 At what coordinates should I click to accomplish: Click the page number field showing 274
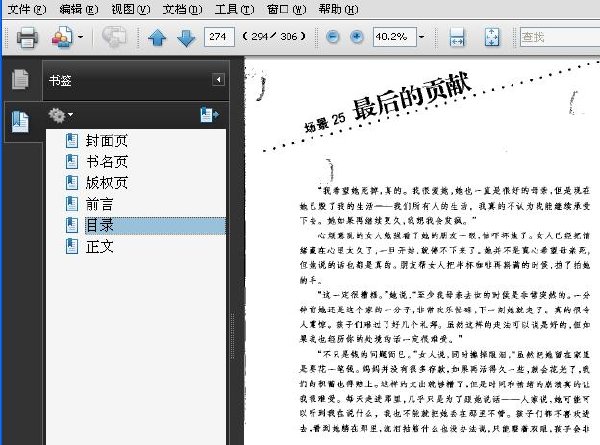(x=219, y=37)
